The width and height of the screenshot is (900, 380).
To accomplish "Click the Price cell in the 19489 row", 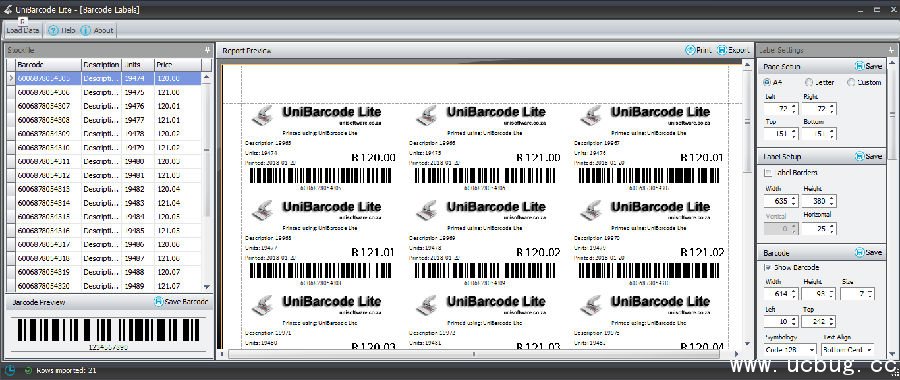I will click(178, 285).
